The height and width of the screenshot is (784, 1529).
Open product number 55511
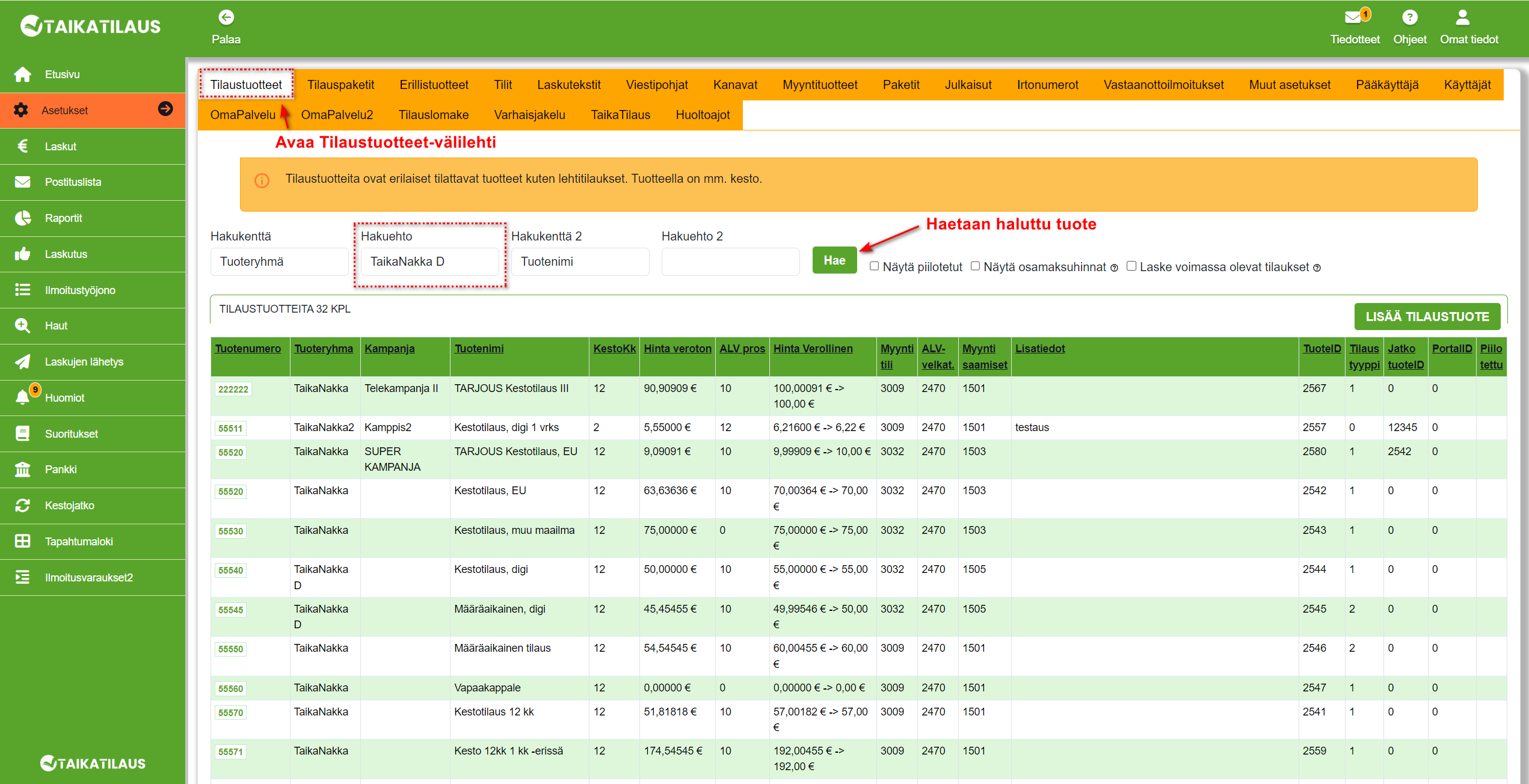click(x=230, y=428)
